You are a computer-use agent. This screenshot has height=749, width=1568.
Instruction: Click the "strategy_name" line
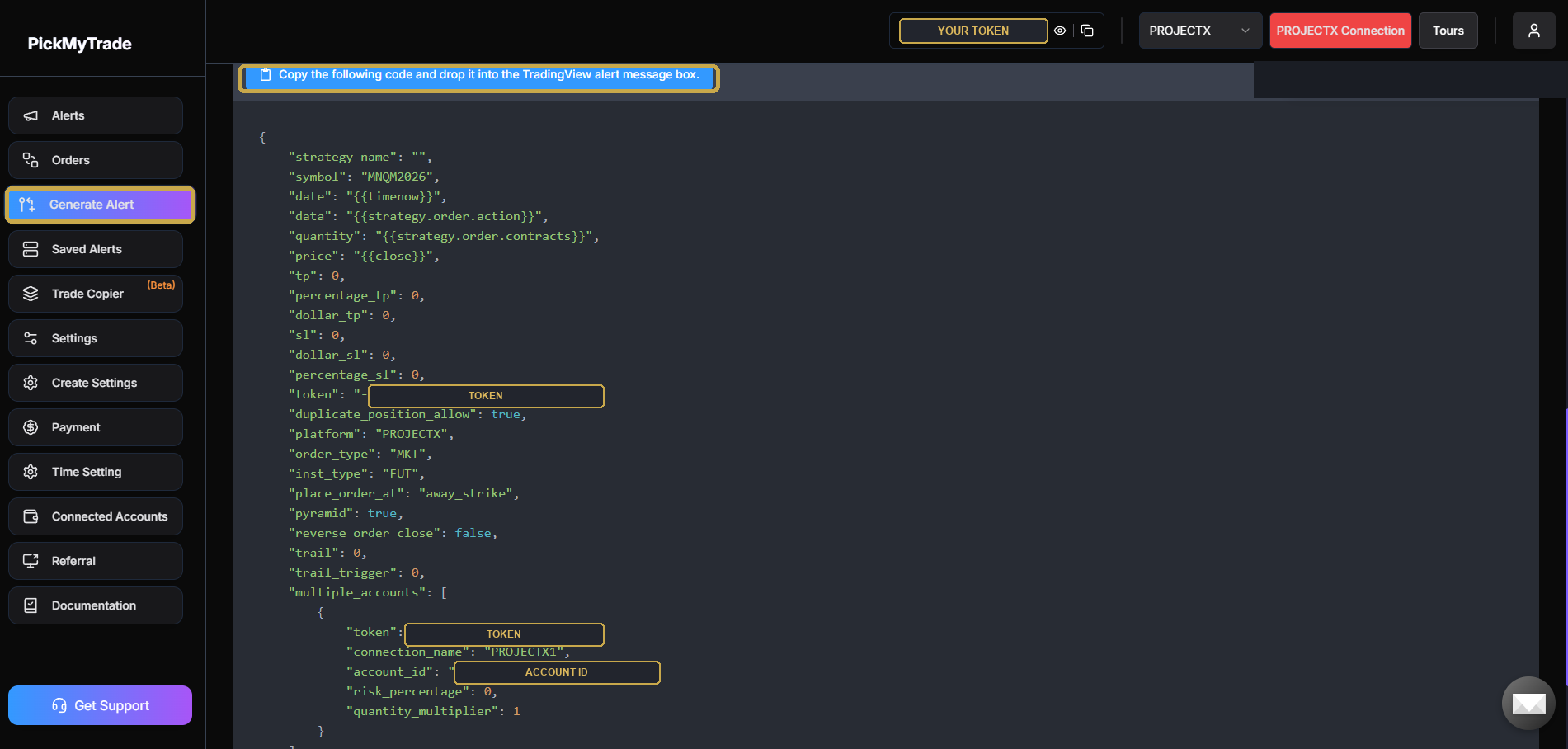(360, 157)
